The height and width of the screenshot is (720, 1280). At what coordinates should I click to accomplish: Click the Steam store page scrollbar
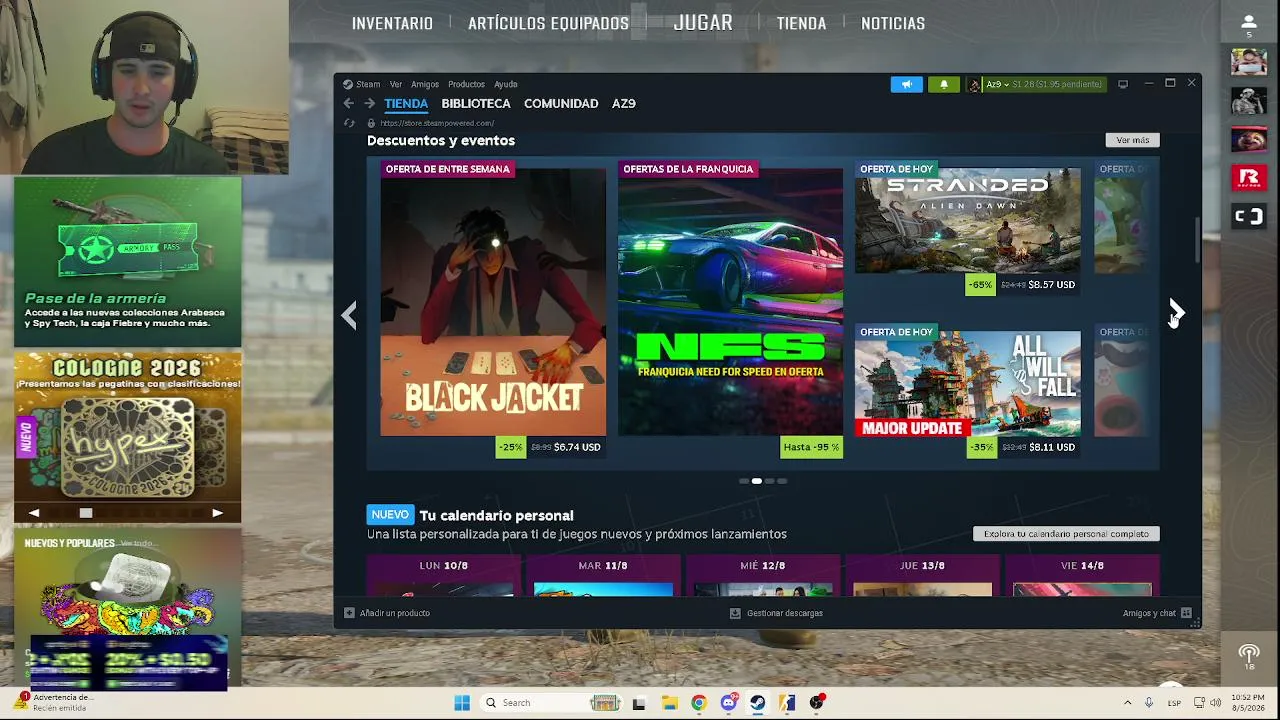pyautogui.click(x=1196, y=242)
